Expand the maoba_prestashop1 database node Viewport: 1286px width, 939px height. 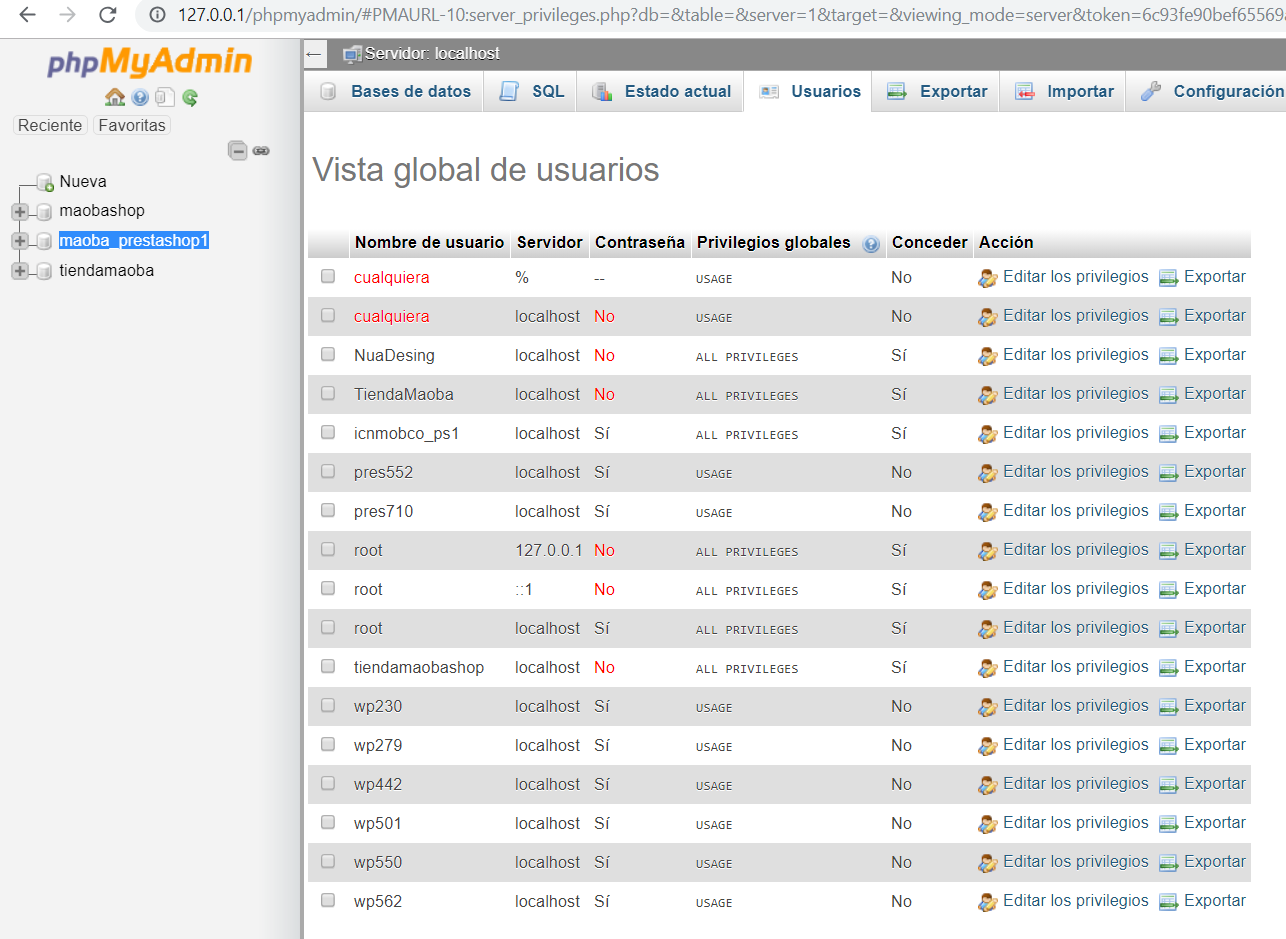tap(20, 241)
